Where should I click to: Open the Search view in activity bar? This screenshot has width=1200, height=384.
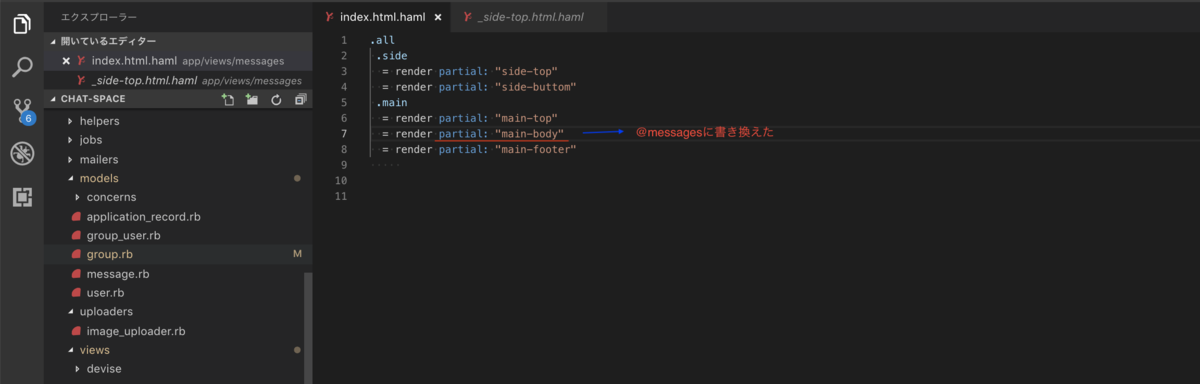tap(22, 67)
